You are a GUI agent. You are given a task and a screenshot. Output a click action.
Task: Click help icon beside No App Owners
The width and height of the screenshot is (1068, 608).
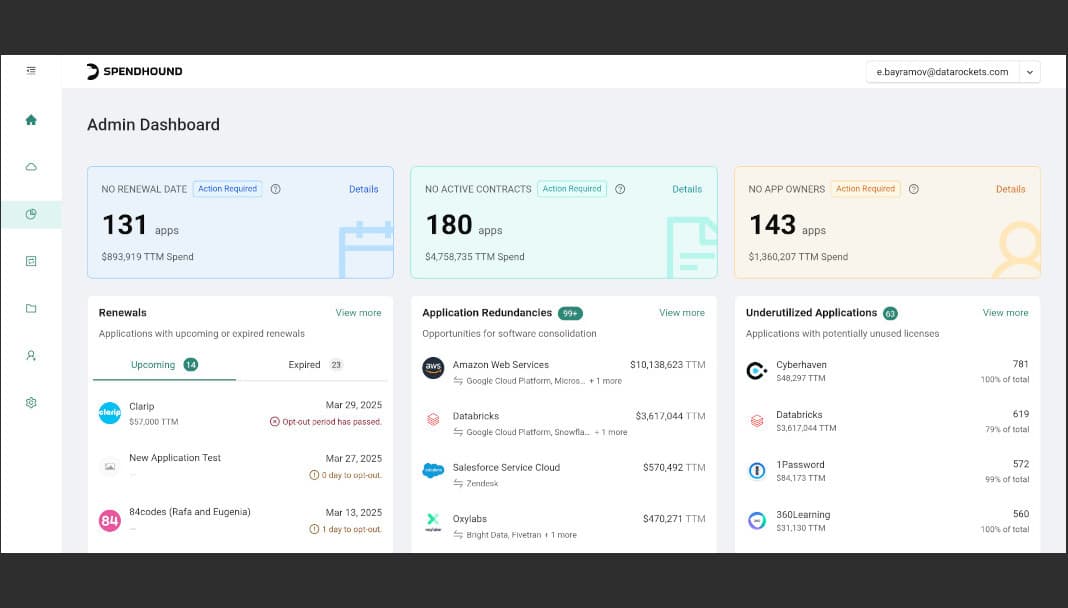(914, 189)
